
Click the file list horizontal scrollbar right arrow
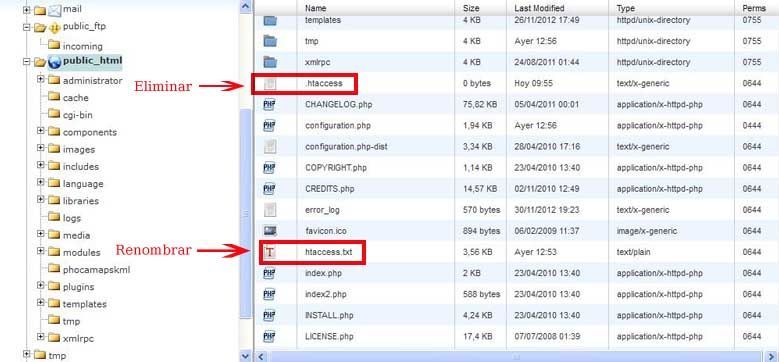click(772, 357)
